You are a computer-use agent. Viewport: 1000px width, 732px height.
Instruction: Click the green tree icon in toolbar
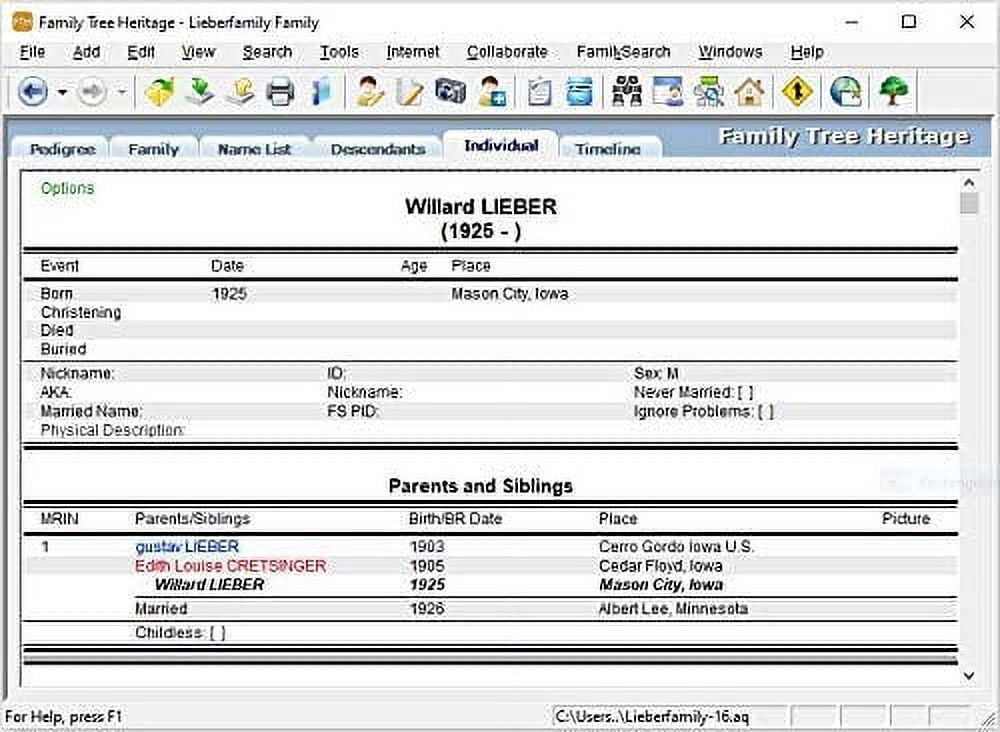[892, 93]
